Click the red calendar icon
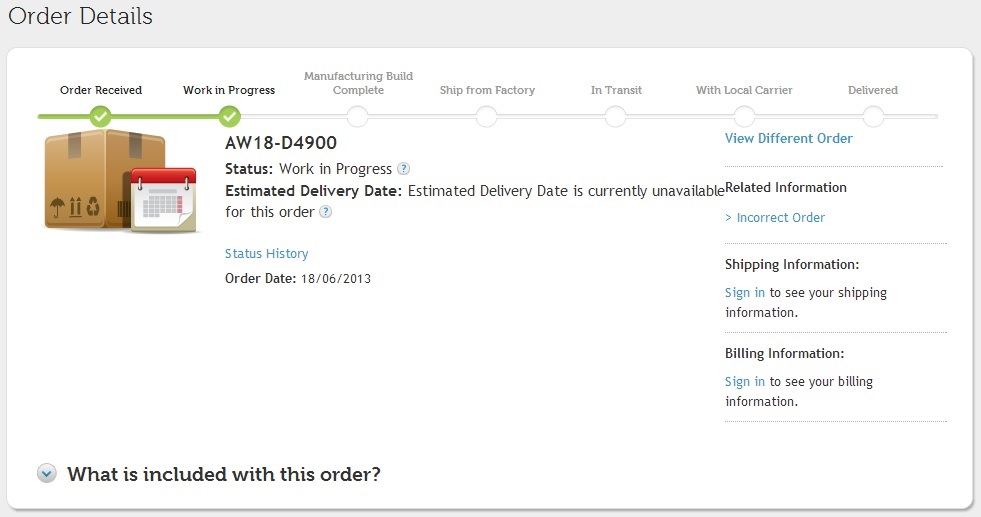The height and width of the screenshot is (517, 981). tap(163, 201)
